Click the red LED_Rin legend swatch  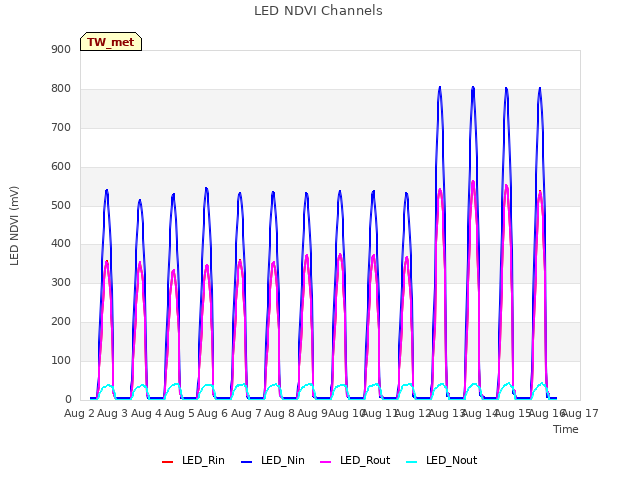coord(167,461)
